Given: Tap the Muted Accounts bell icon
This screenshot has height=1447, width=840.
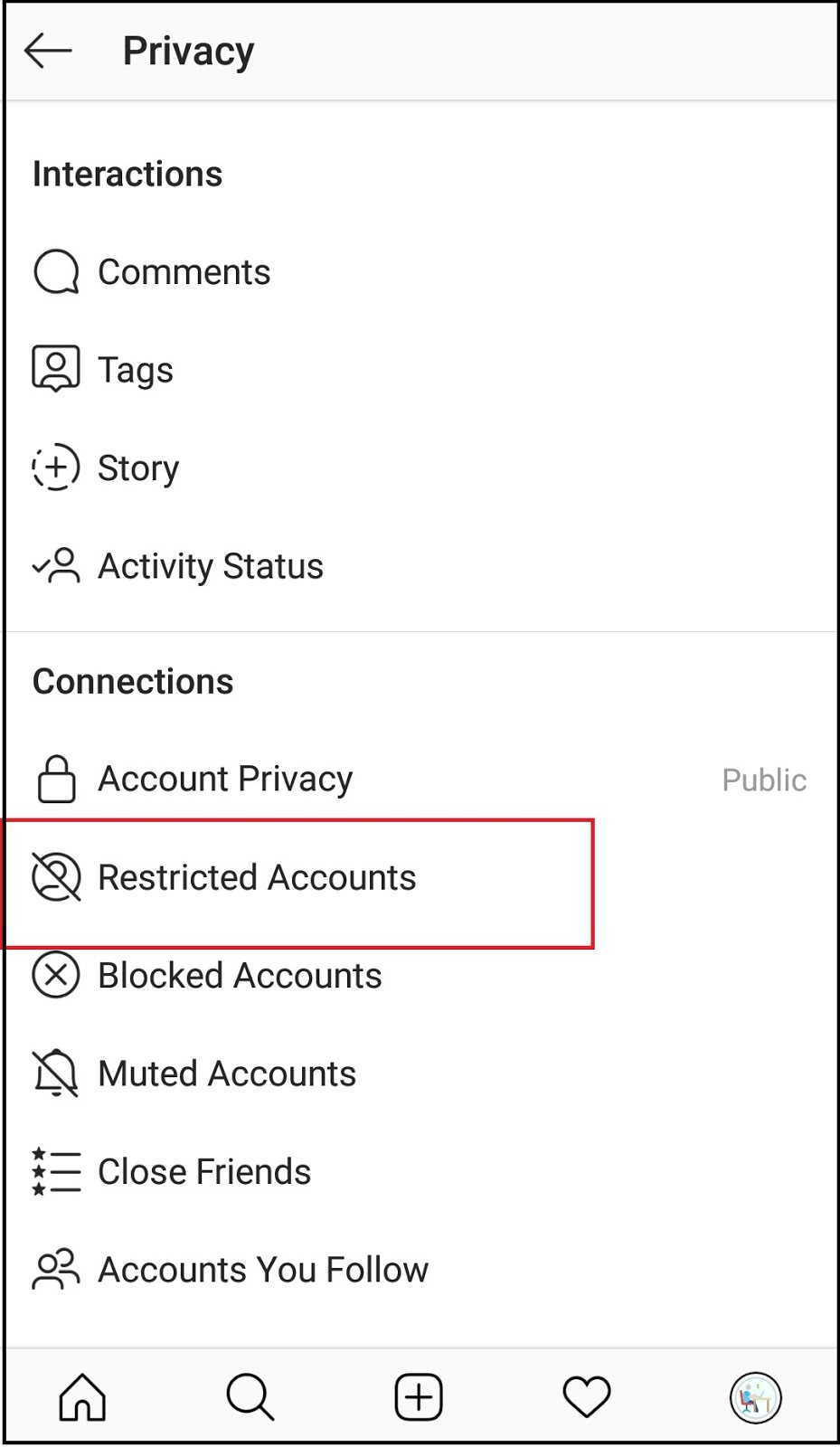Looking at the screenshot, I should (55, 1073).
